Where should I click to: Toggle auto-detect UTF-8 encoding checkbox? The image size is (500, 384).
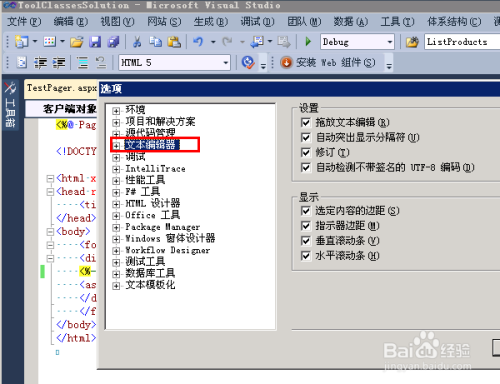pyautogui.click(x=306, y=167)
